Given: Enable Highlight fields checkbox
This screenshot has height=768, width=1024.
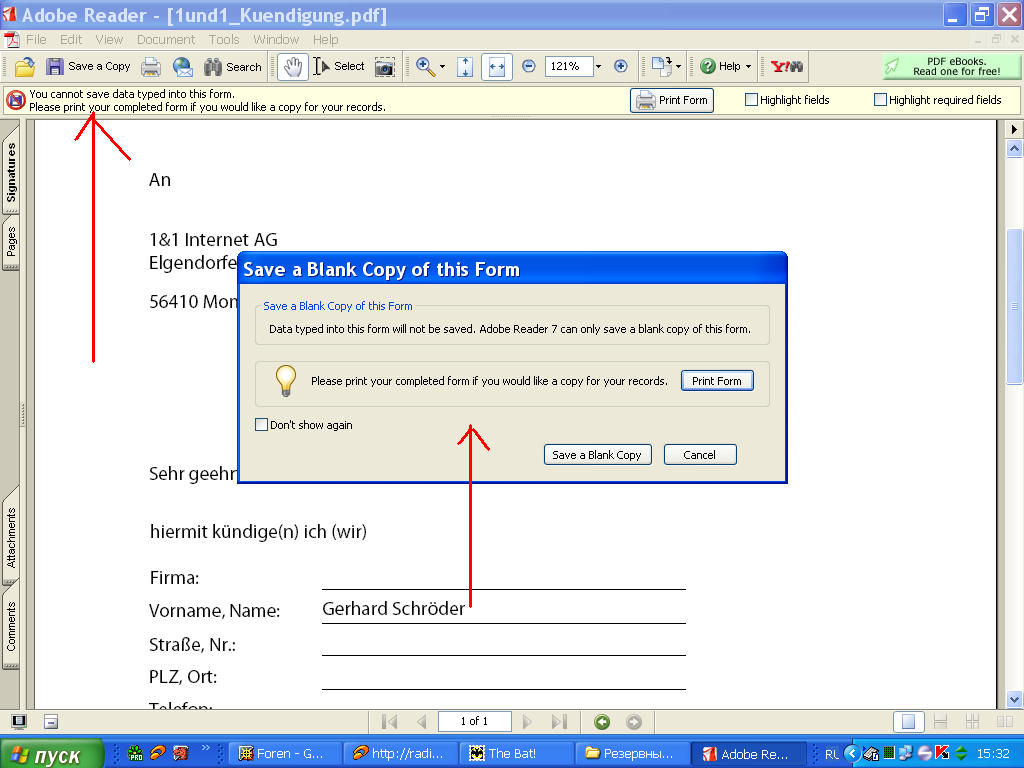Looking at the screenshot, I should [x=751, y=99].
